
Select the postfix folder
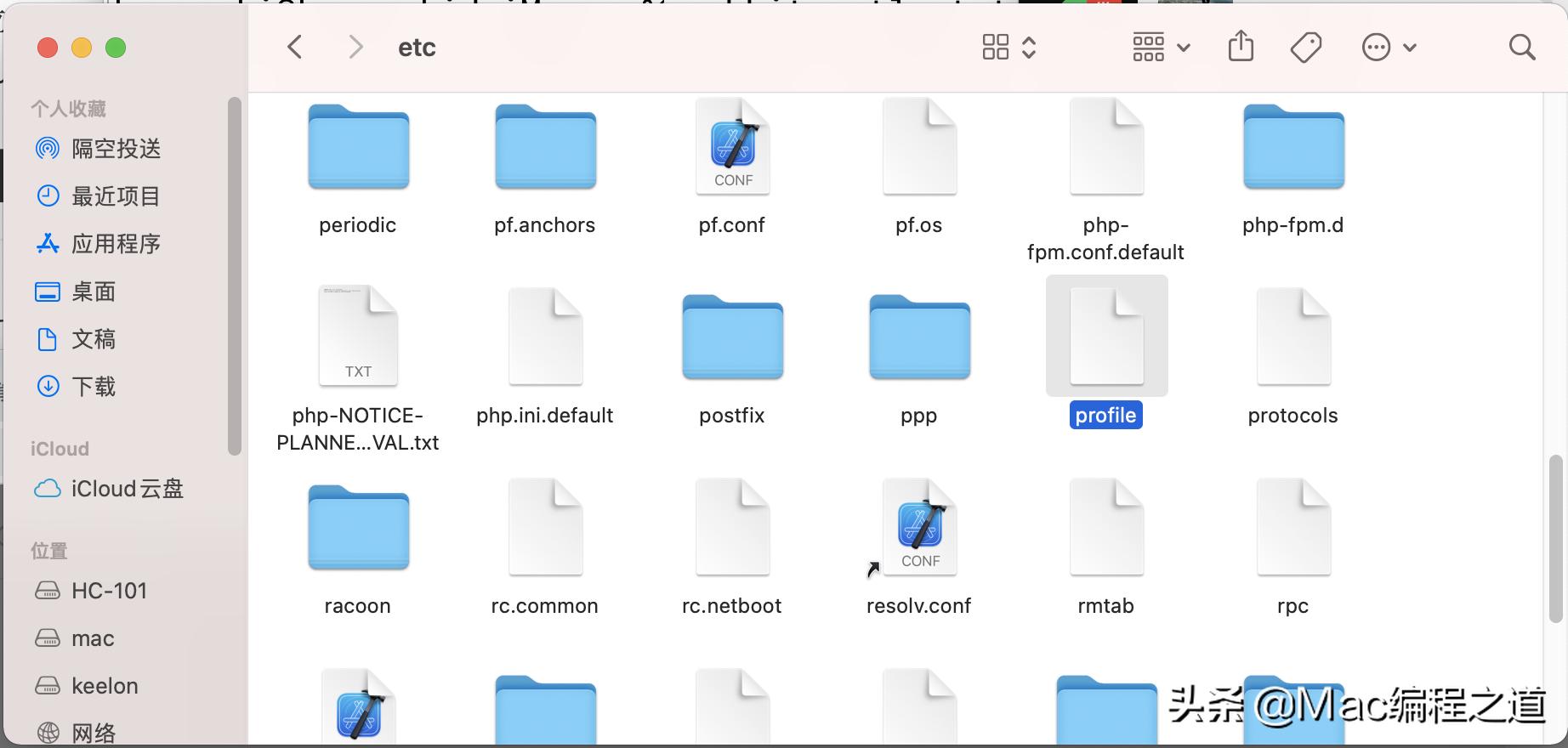pos(732,337)
